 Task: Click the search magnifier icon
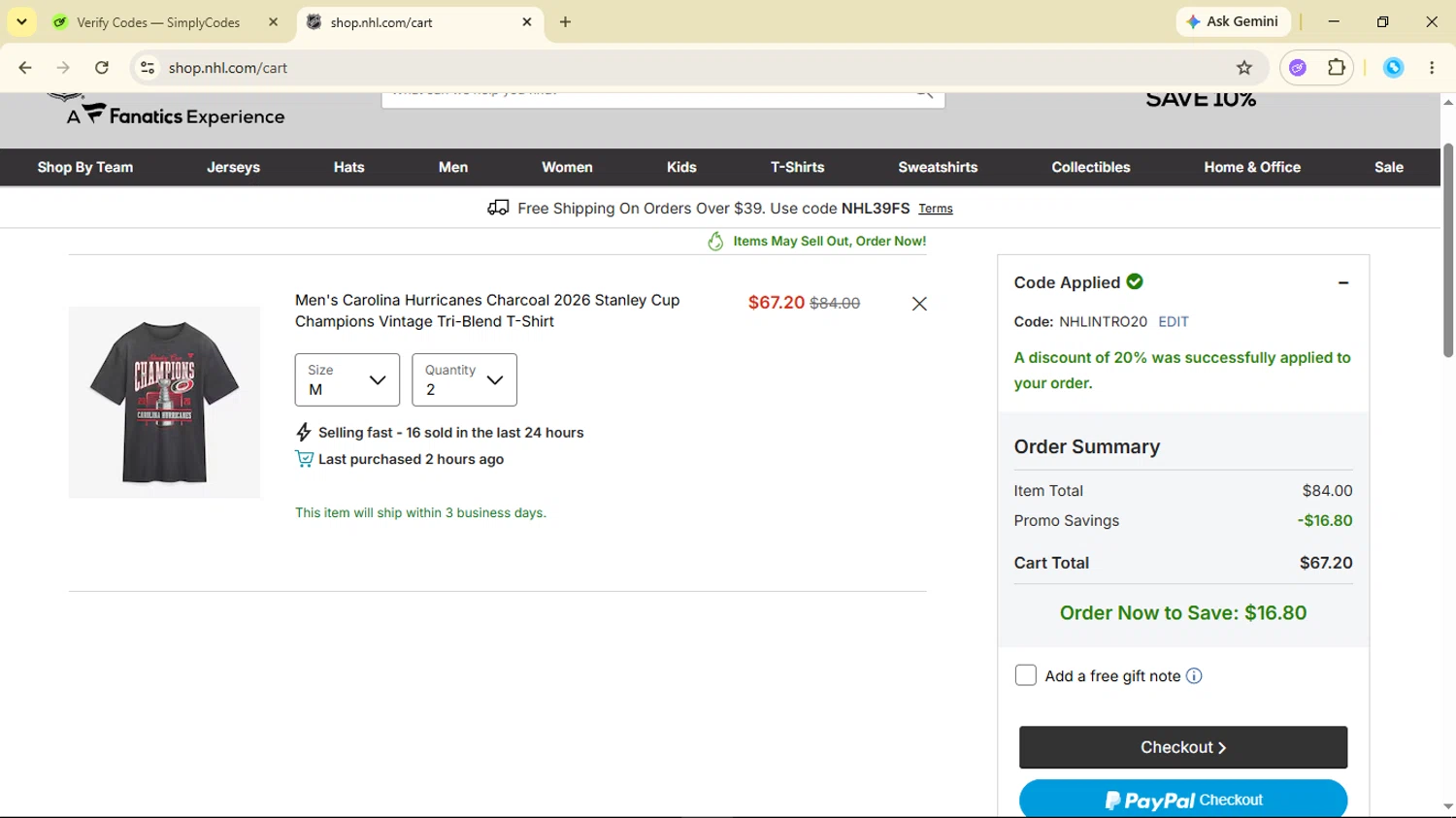pyautogui.click(x=925, y=94)
